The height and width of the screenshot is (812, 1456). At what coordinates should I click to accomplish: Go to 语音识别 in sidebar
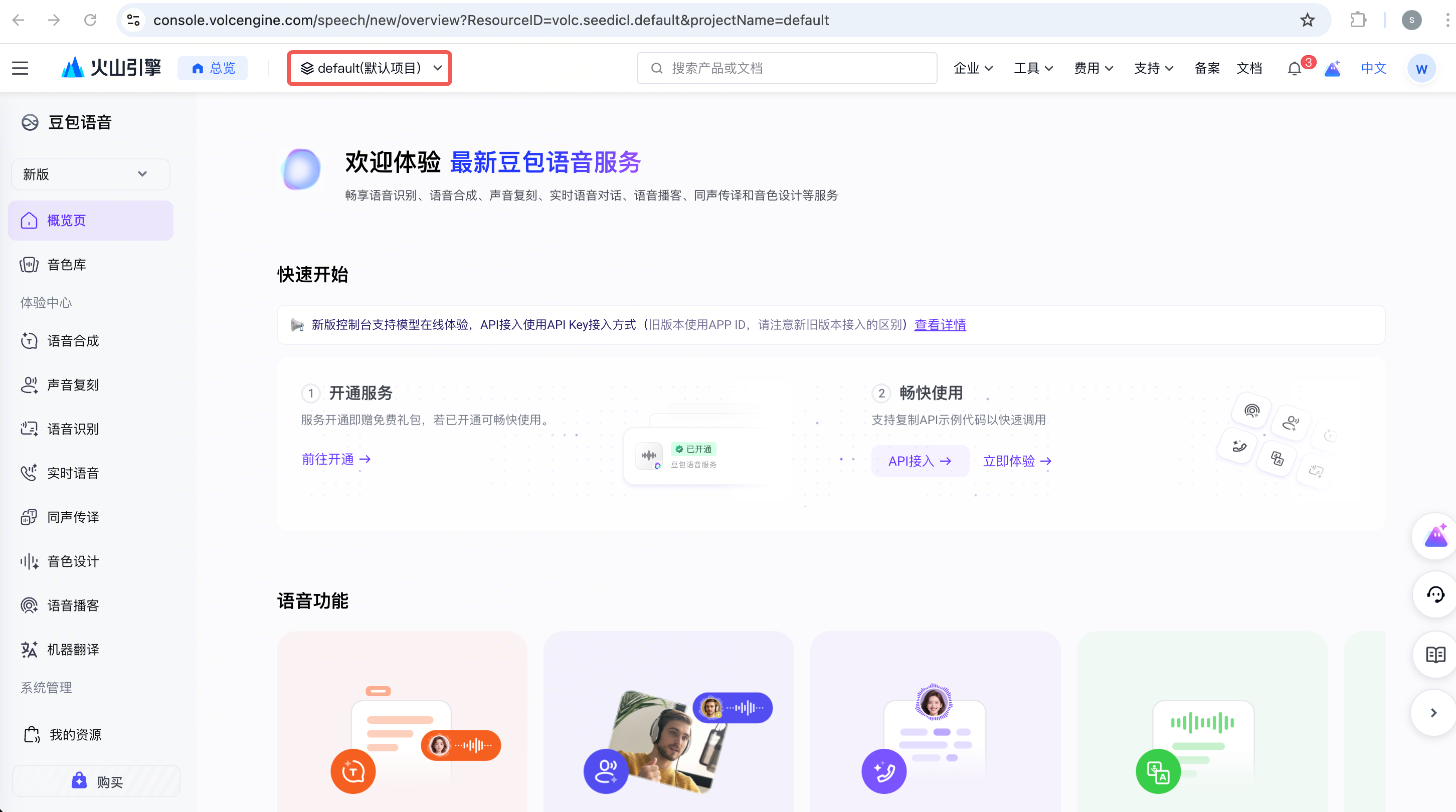click(x=91, y=429)
